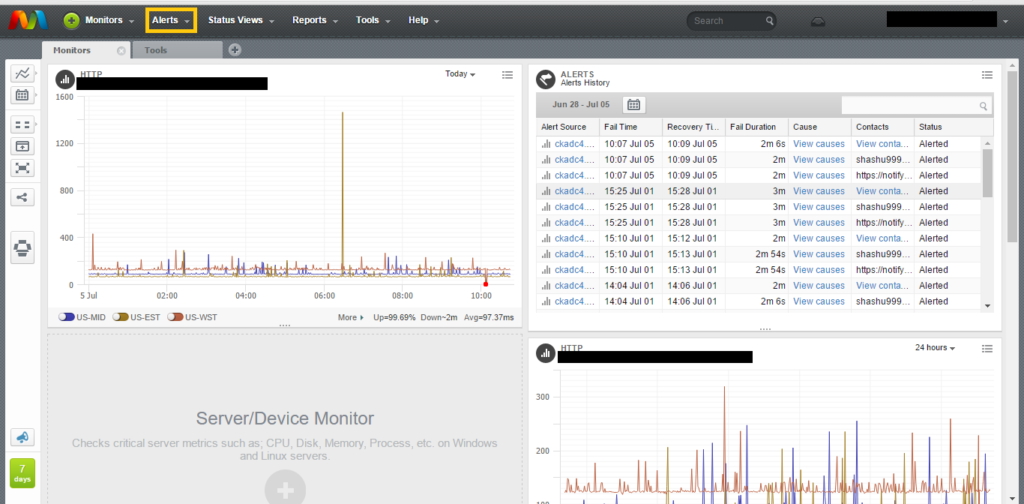This screenshot has height=504, width=1024.
Task: Open the Help menu
Action: tap(423, 20)
